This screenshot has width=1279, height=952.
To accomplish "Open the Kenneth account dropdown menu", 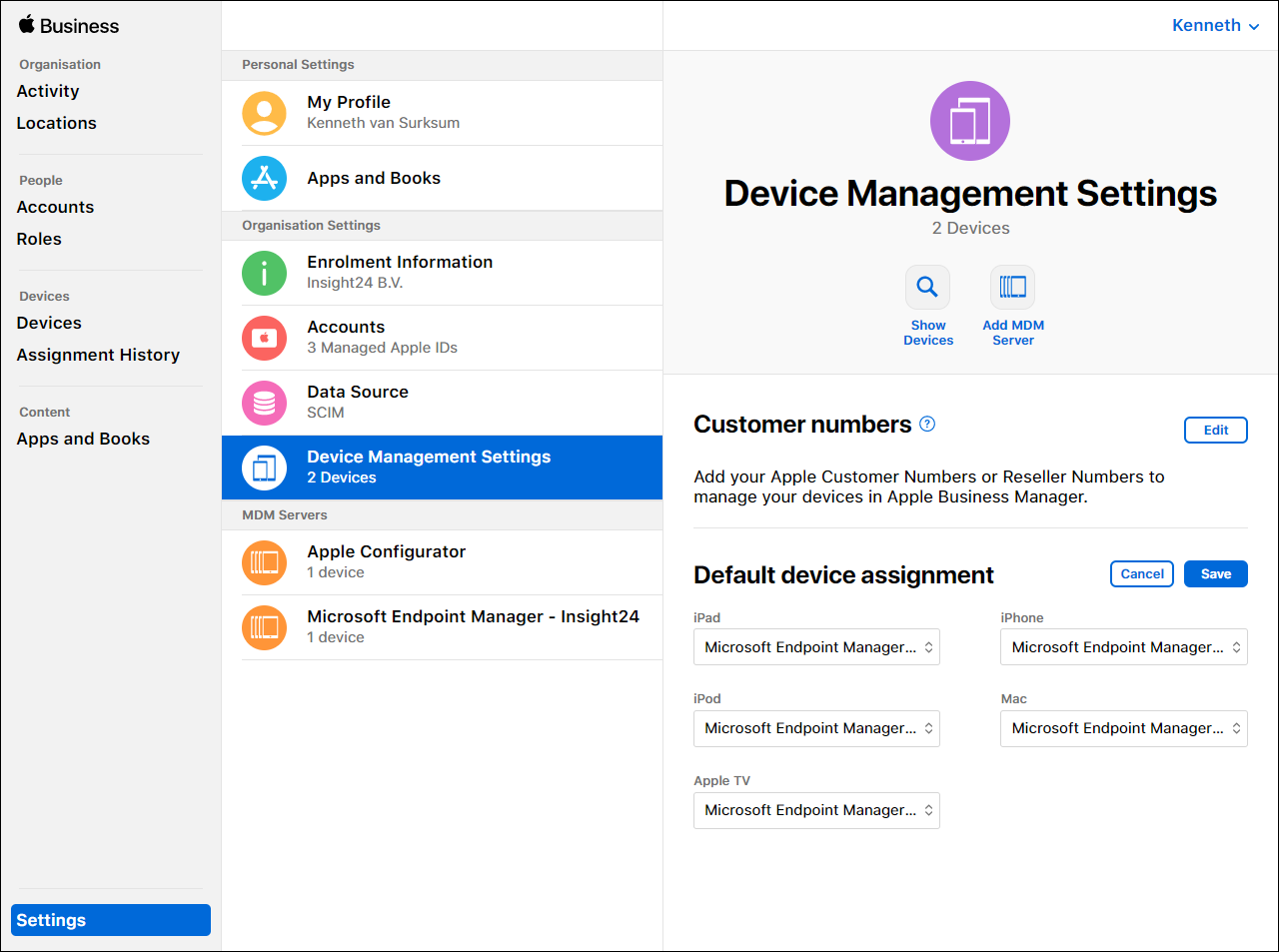I will pyautogui.click(x=1215, y=26).
